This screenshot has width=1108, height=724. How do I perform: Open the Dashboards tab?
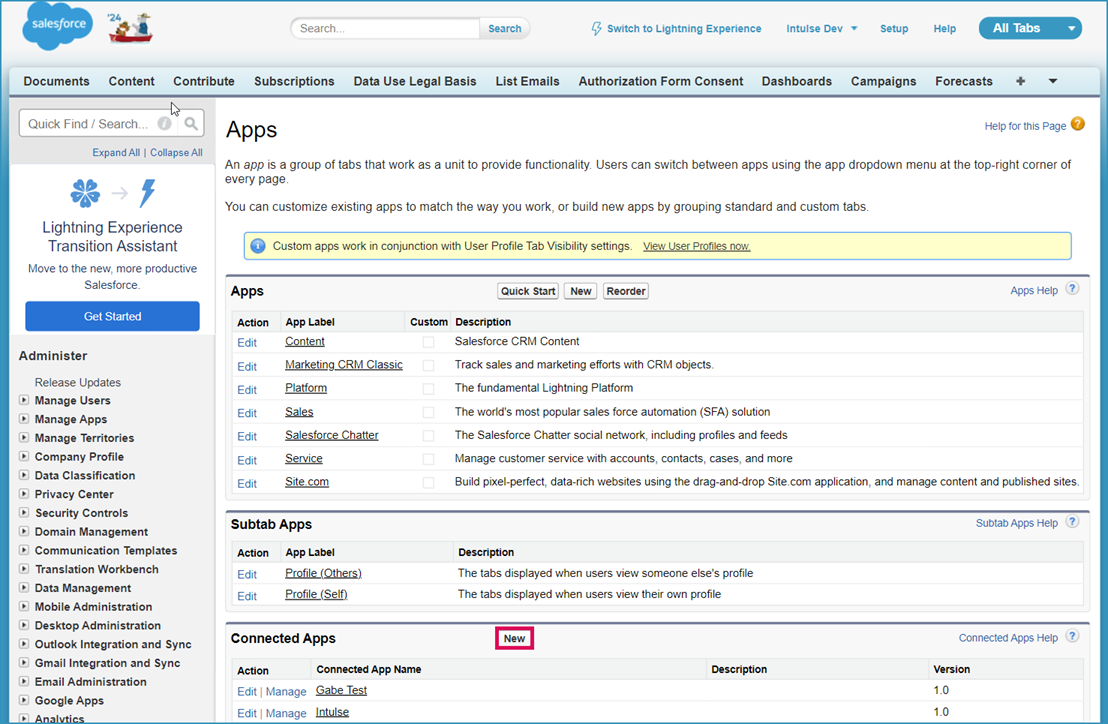(x=796, y=81)
